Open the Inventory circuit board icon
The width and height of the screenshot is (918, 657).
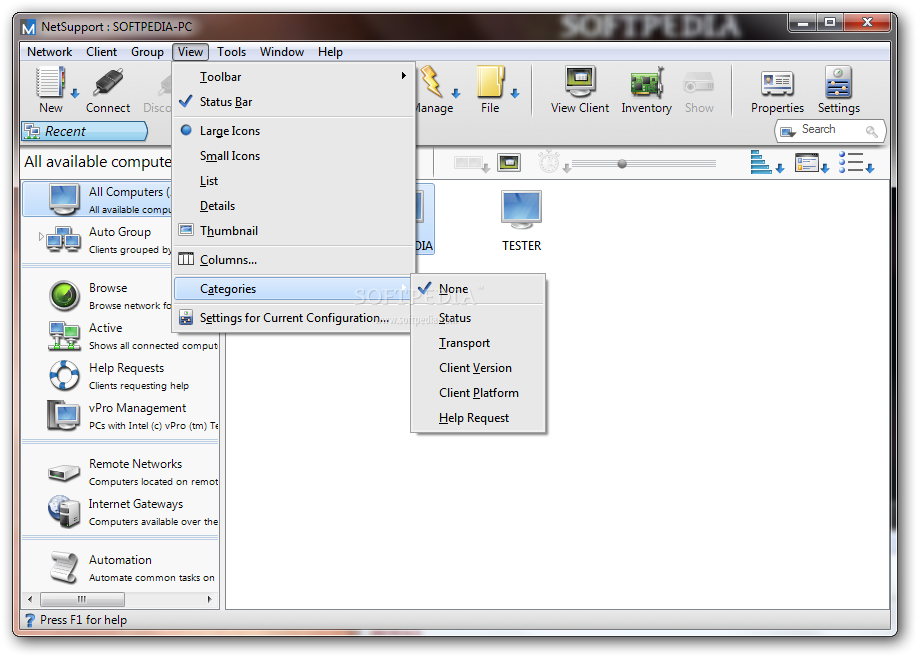pyautogui.click(x=646, y=82)
